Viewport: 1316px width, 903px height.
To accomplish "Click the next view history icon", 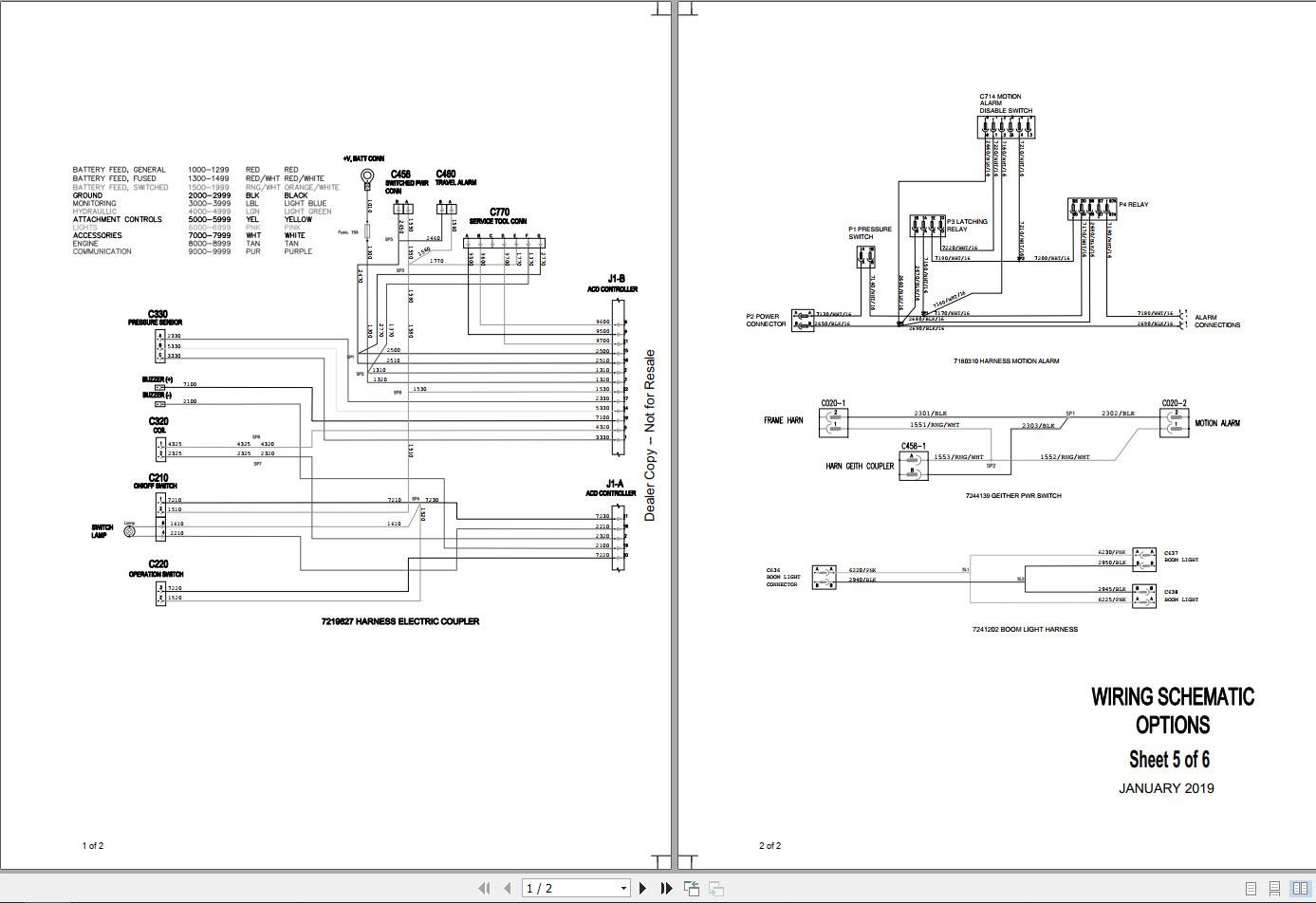I will pos(714,887).
